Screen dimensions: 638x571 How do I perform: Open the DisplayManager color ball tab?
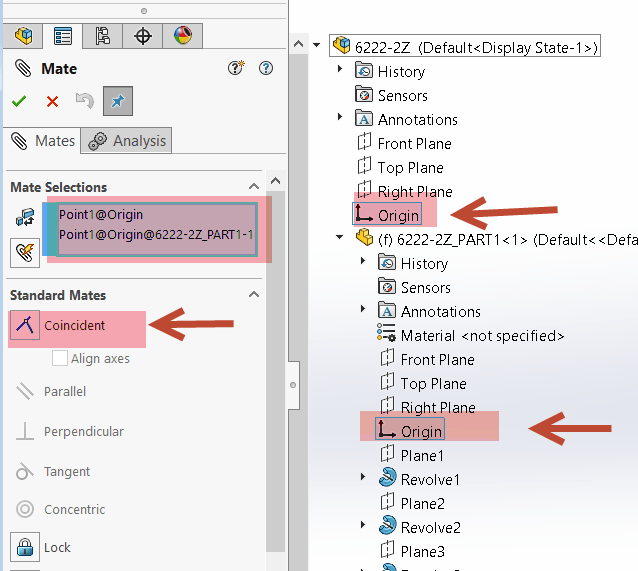pyautogui.click(x=183, y=36)
